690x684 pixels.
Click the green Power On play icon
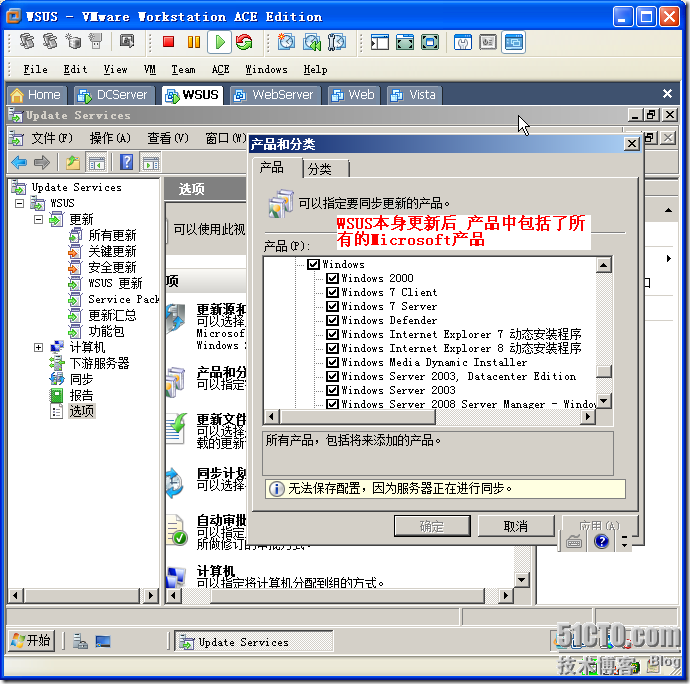pyautogui.click(x=220, y=42)
